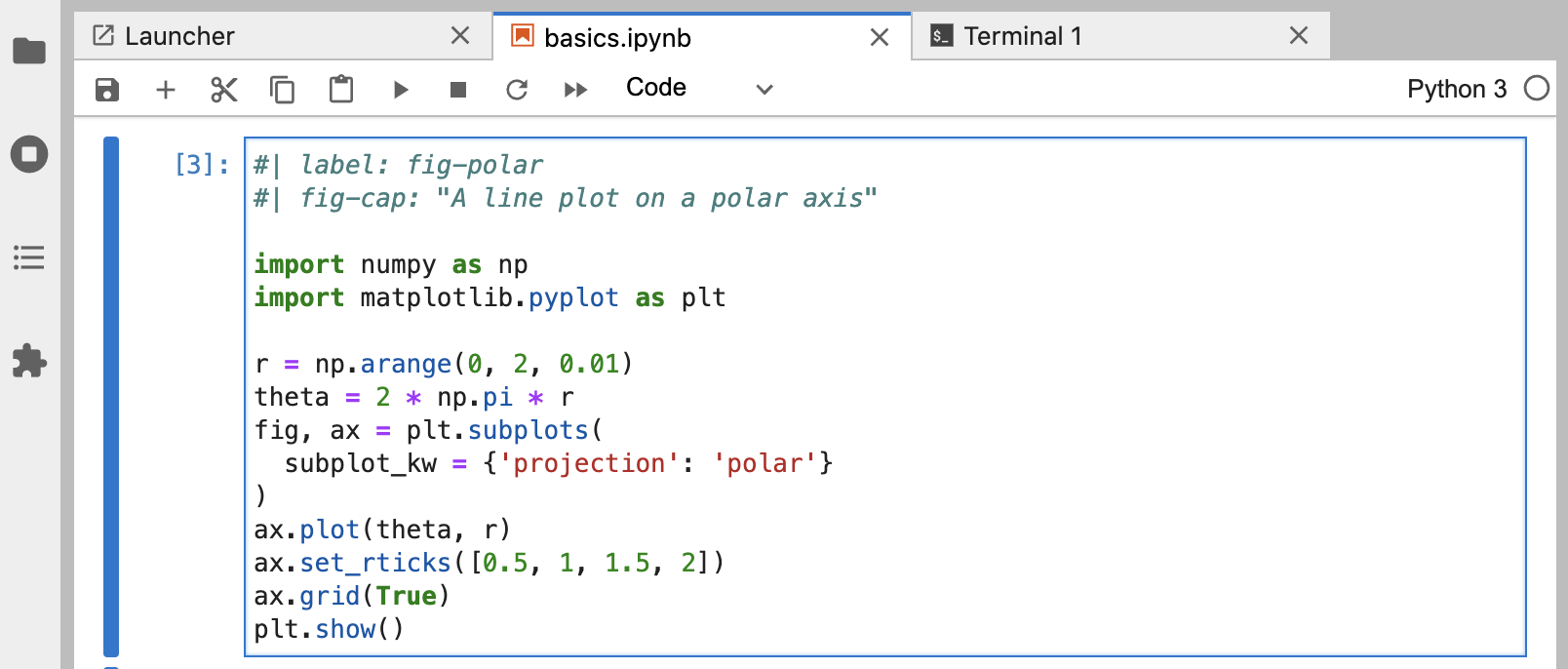Paste cell from the clipboard icon
The width and height of the screenshot is (1568, 669).
click(x=341, y=90)
